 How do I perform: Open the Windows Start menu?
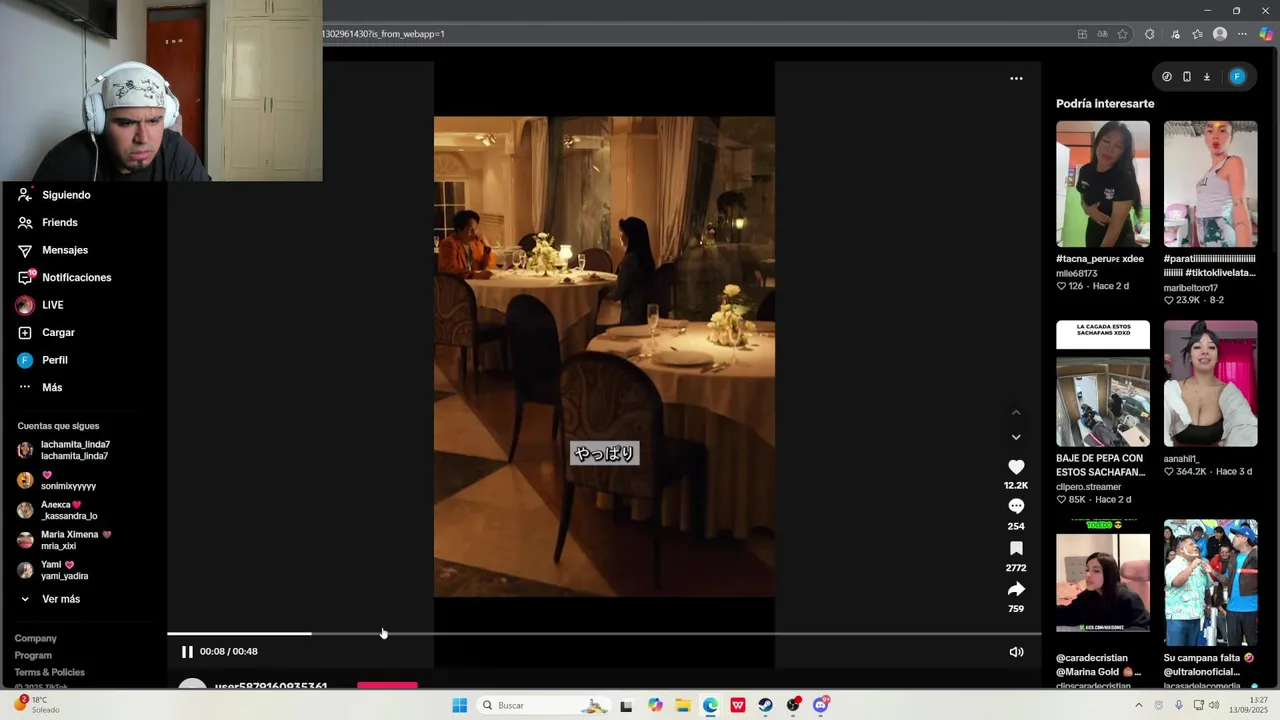[459, 705]
